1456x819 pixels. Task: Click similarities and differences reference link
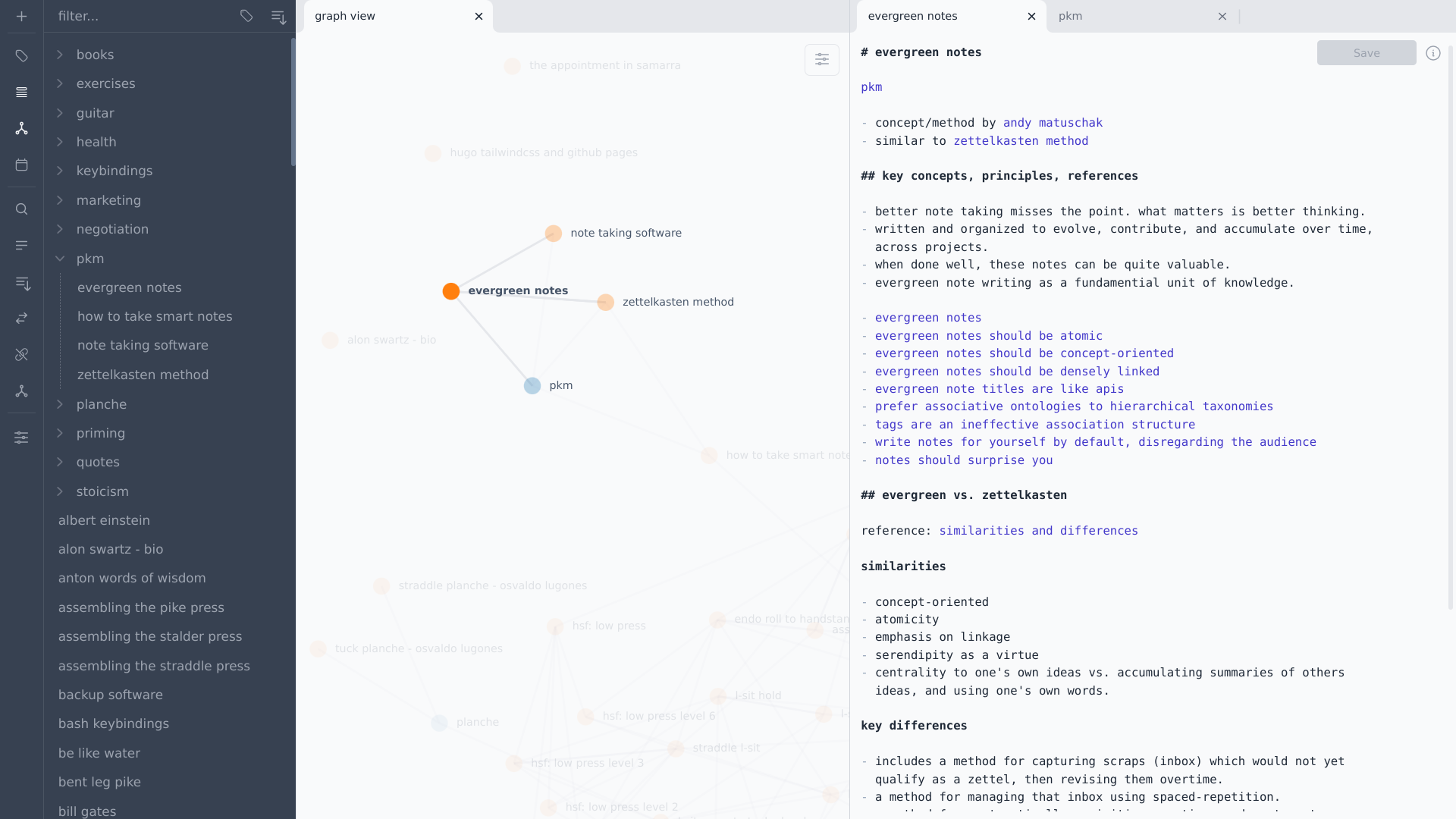tap(1038, 530)
